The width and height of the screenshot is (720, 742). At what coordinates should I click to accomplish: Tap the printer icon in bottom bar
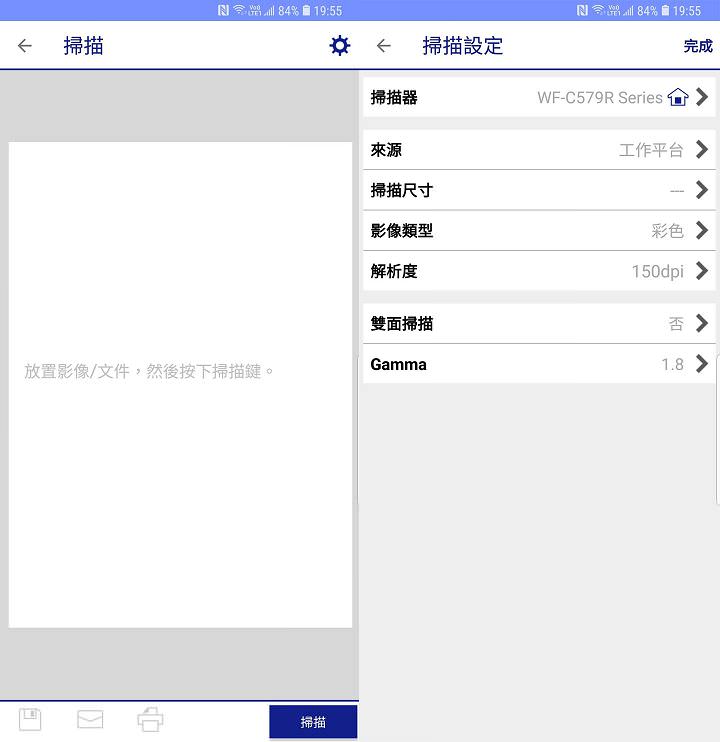[150, 720]
